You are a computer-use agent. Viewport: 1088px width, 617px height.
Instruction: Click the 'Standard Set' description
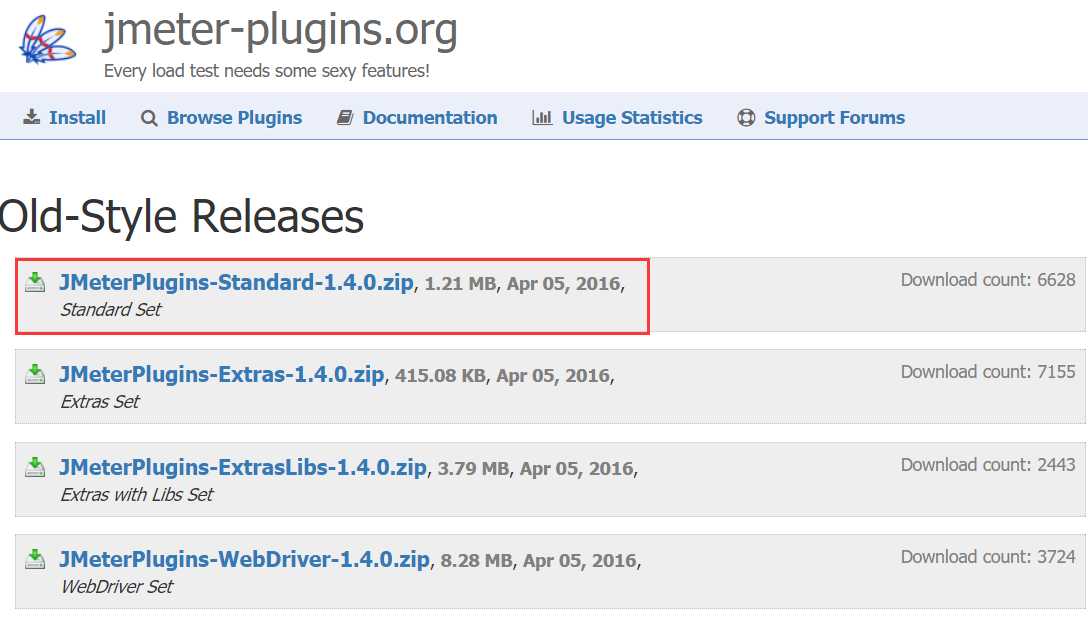tap(111, 310)
